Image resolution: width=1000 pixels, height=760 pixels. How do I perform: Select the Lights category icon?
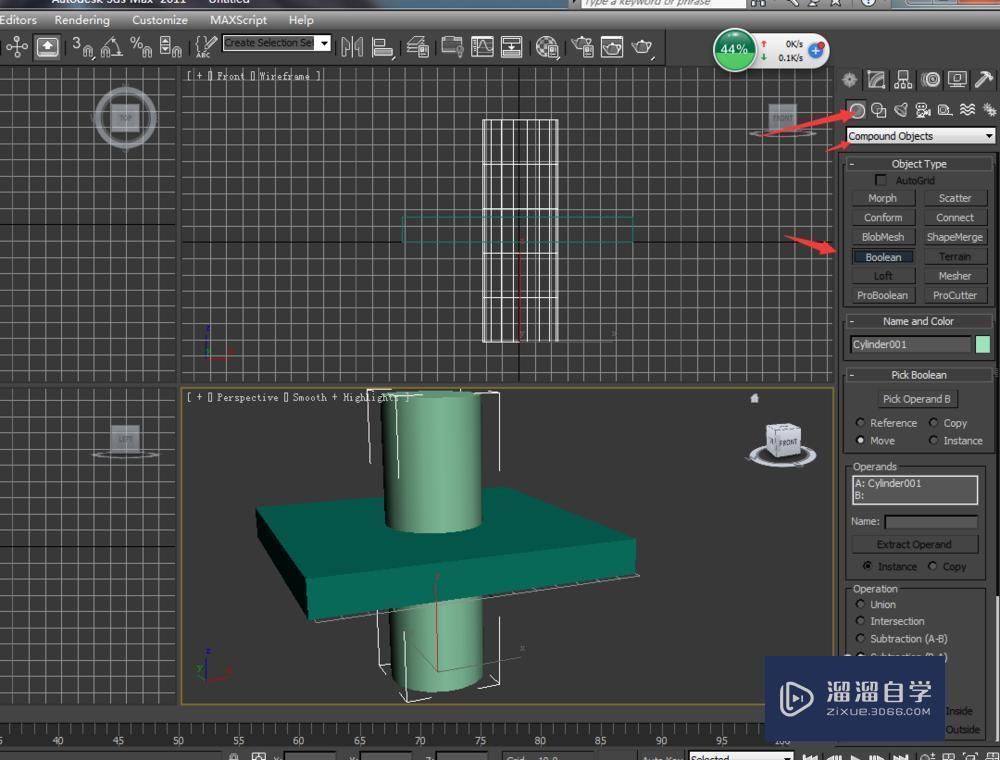900,110
